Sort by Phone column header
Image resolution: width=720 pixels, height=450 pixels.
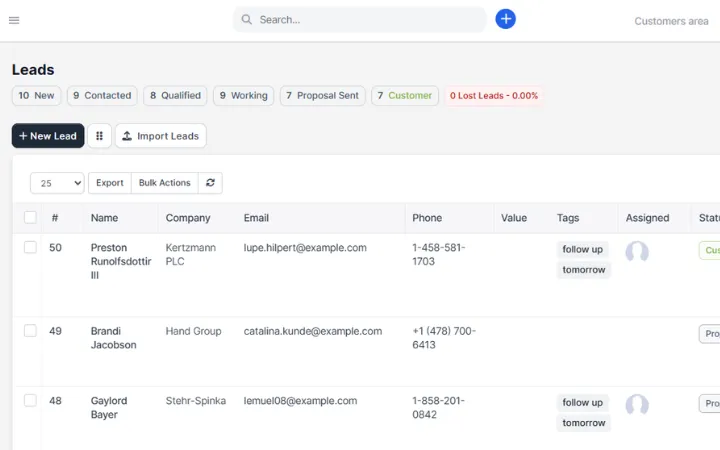pos(427,218)
